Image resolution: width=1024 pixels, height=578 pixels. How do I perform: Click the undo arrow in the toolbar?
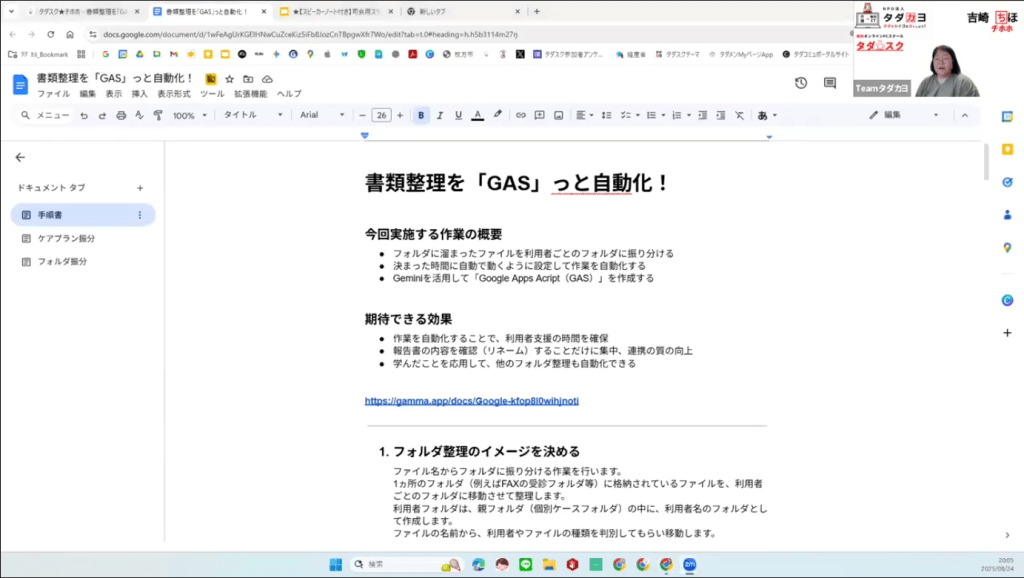84,116
